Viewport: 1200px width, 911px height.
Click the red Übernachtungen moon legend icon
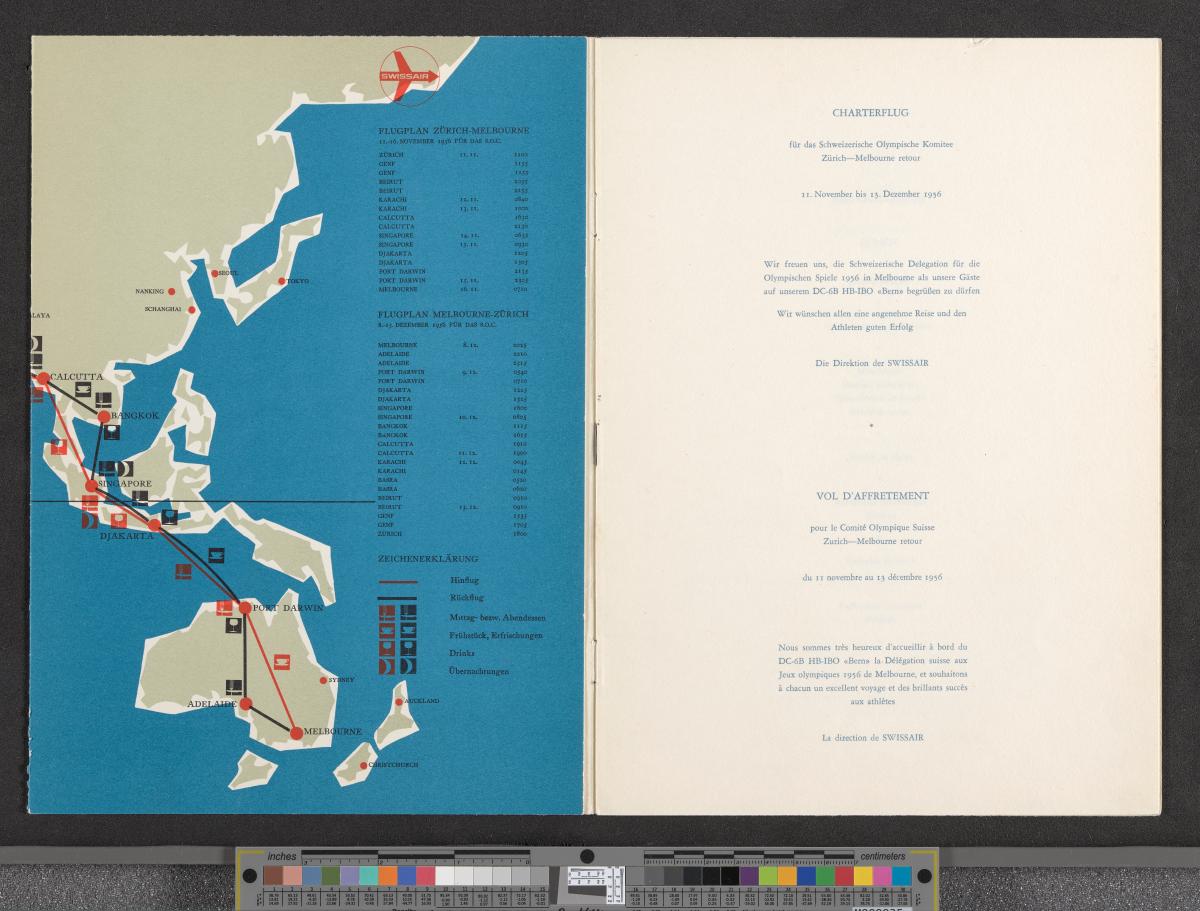tap(387, 666)
